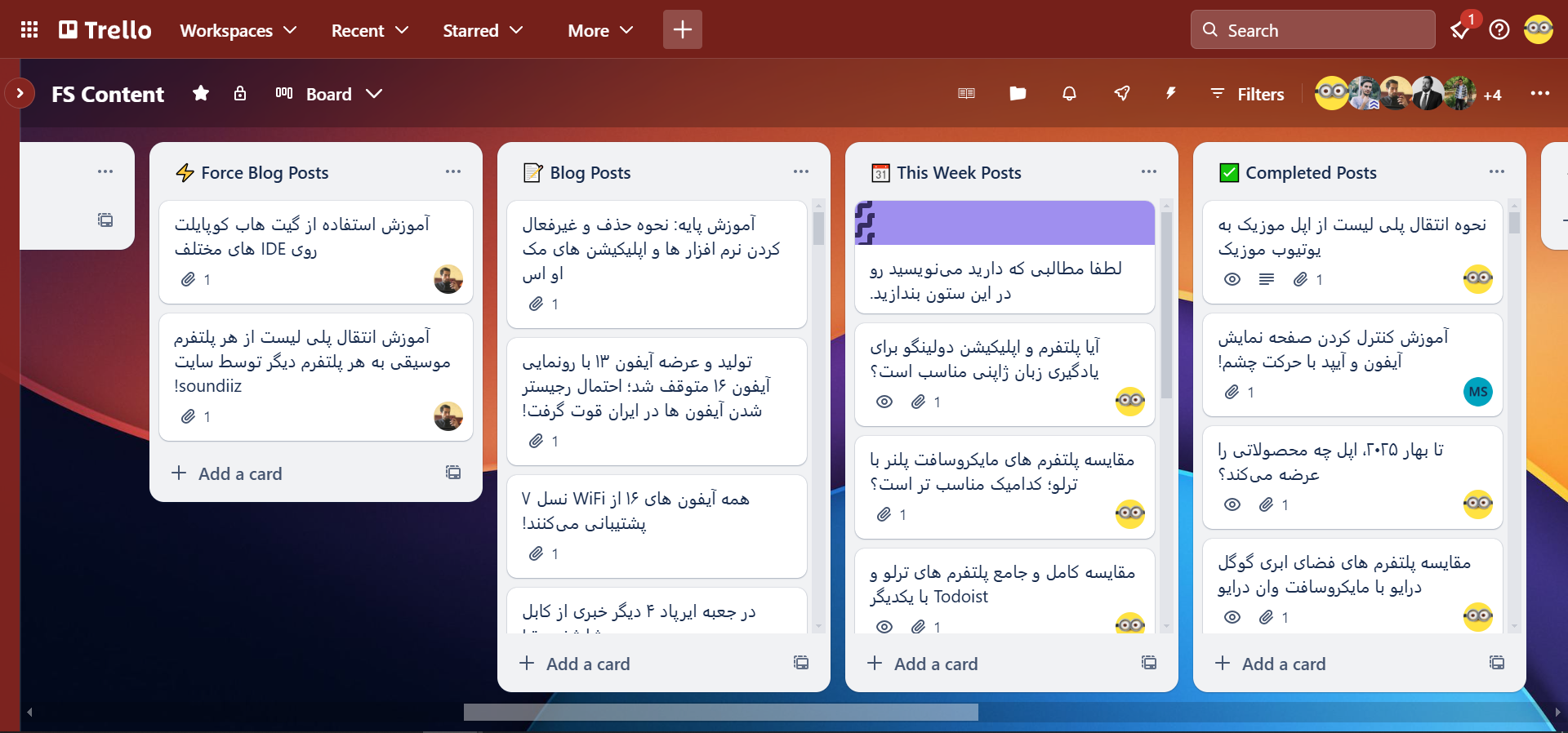Click This Week Posts list vertical scrollbar

[1166, 304]
